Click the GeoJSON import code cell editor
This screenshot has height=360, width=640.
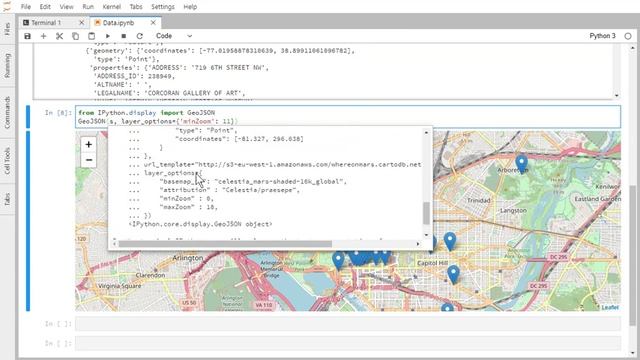[348, 117]
